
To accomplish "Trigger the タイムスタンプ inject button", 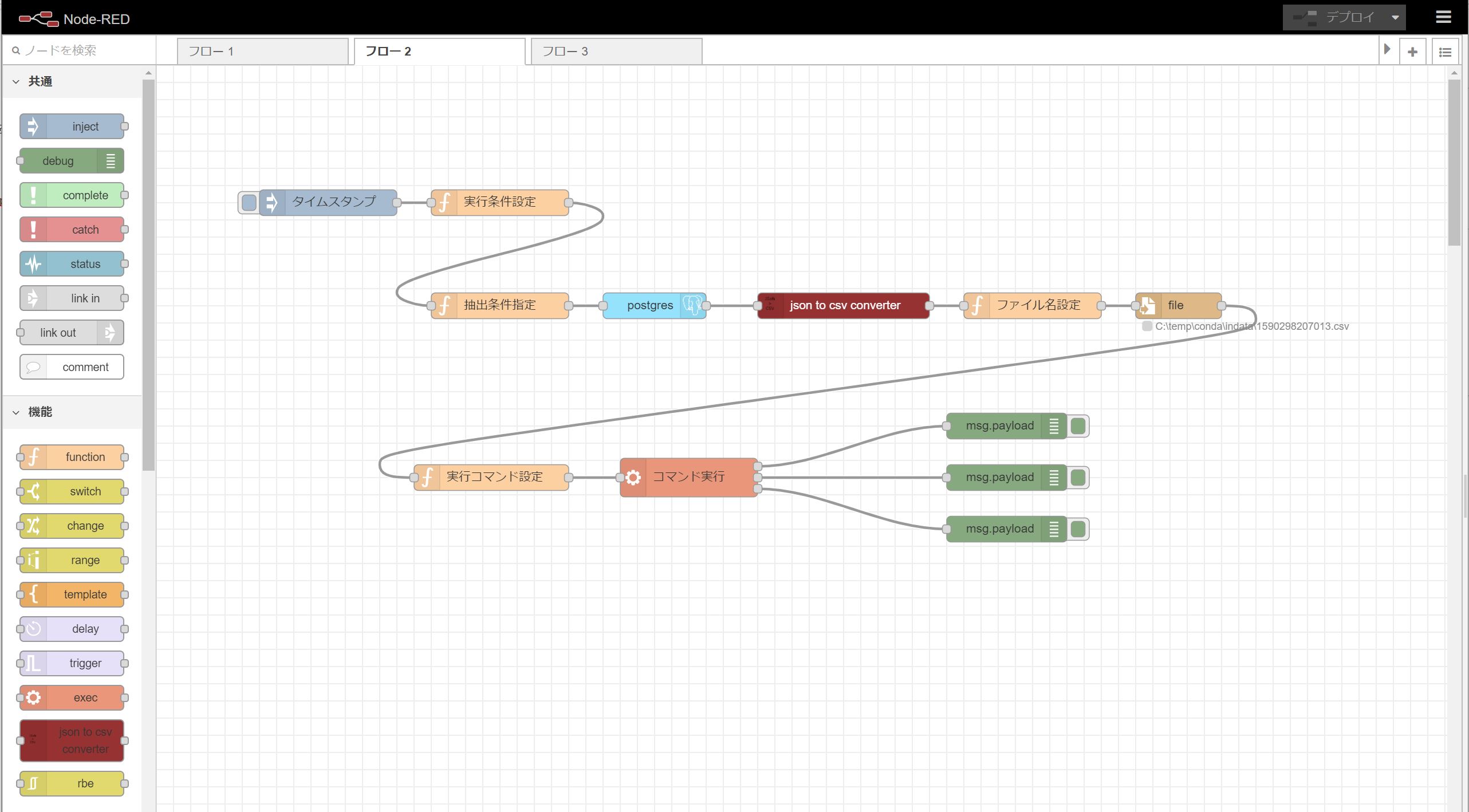I will coord(249,203).
